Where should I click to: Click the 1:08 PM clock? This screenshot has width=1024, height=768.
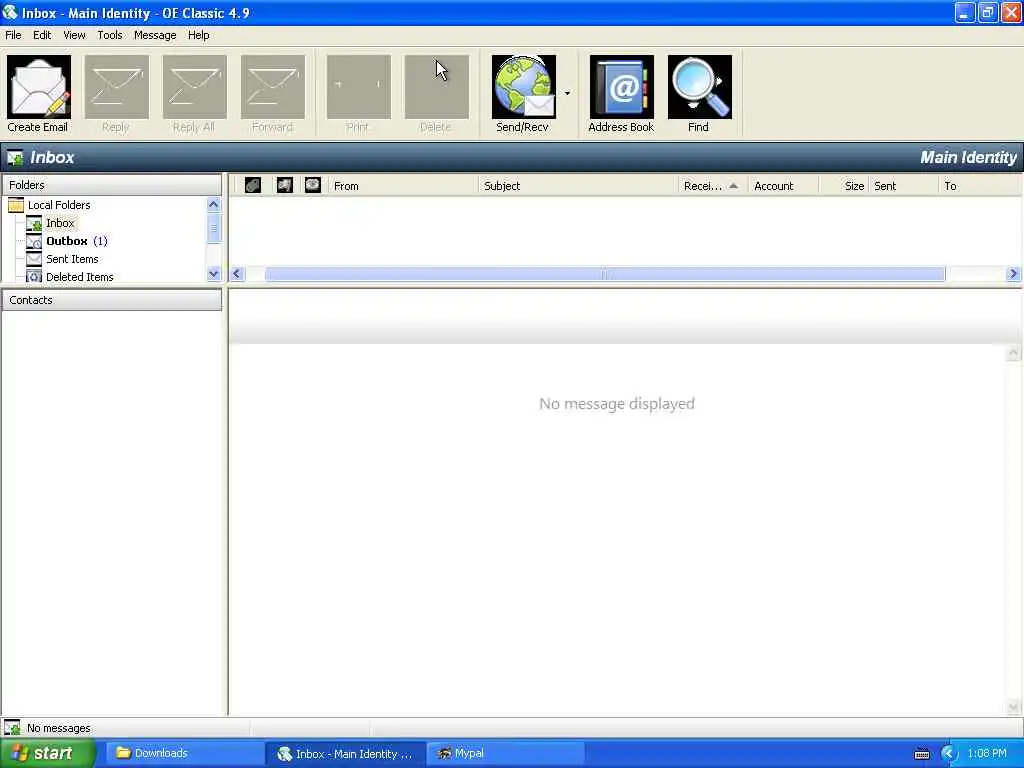pyautogui.click(x=987, y=754)
